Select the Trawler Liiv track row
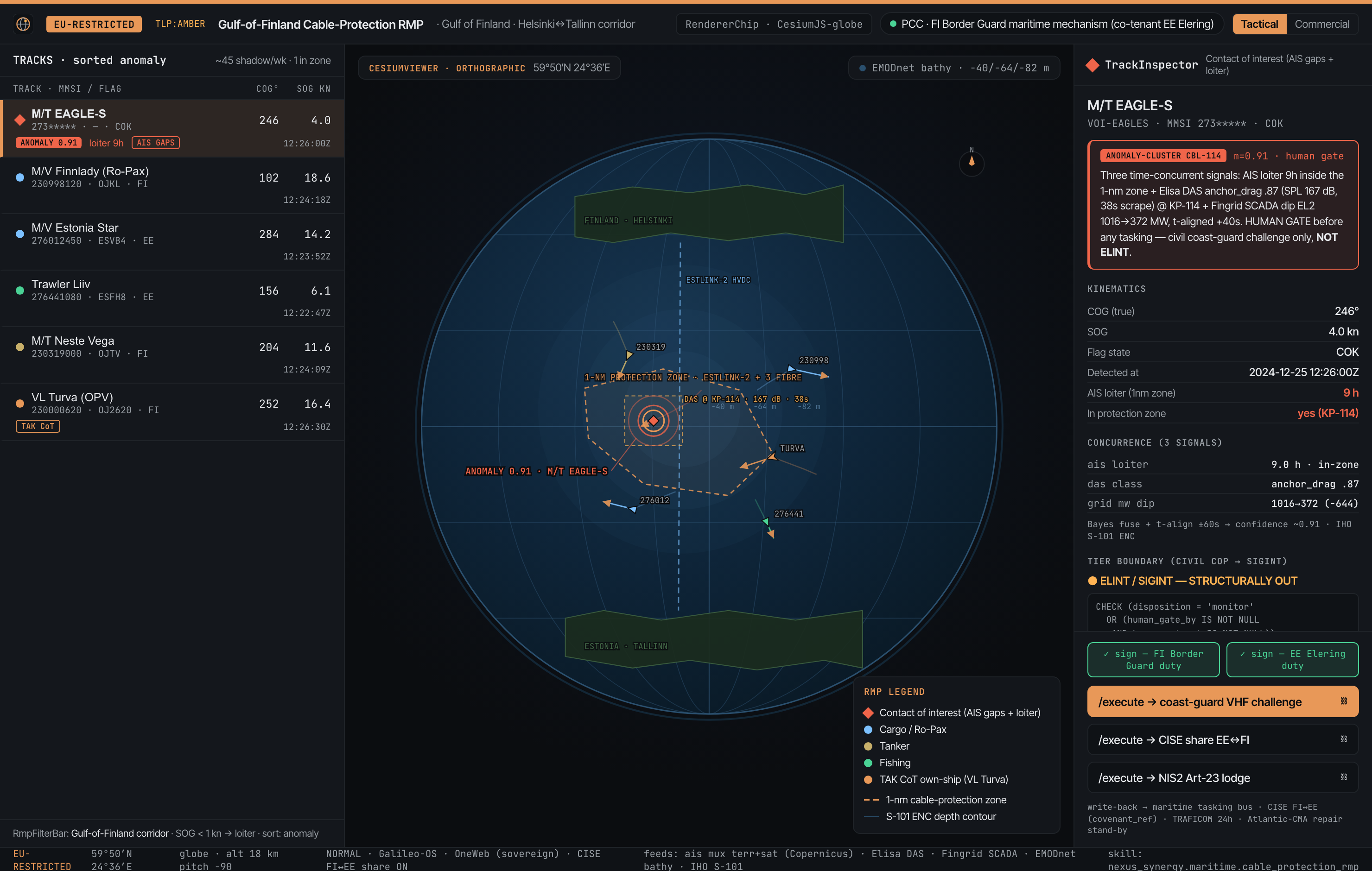Screen dimensions: 1372x871 click(x=172, y=298)
